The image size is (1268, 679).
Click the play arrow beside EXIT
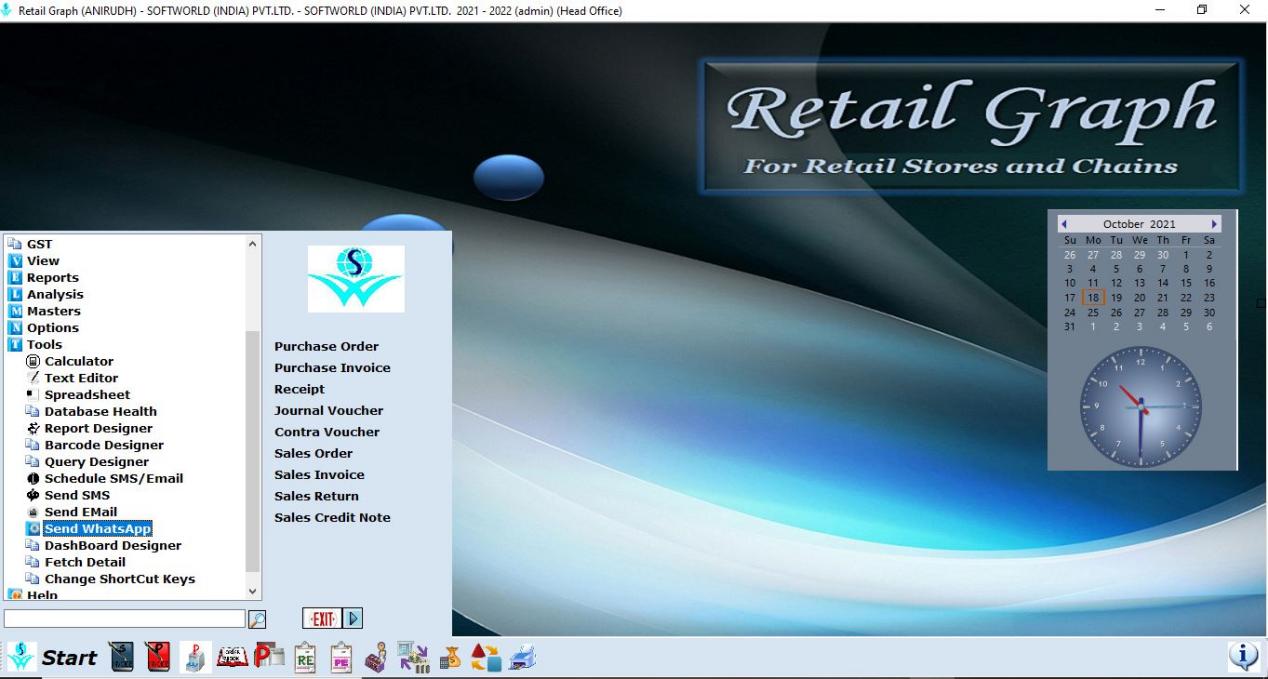(x=354, y=619)
